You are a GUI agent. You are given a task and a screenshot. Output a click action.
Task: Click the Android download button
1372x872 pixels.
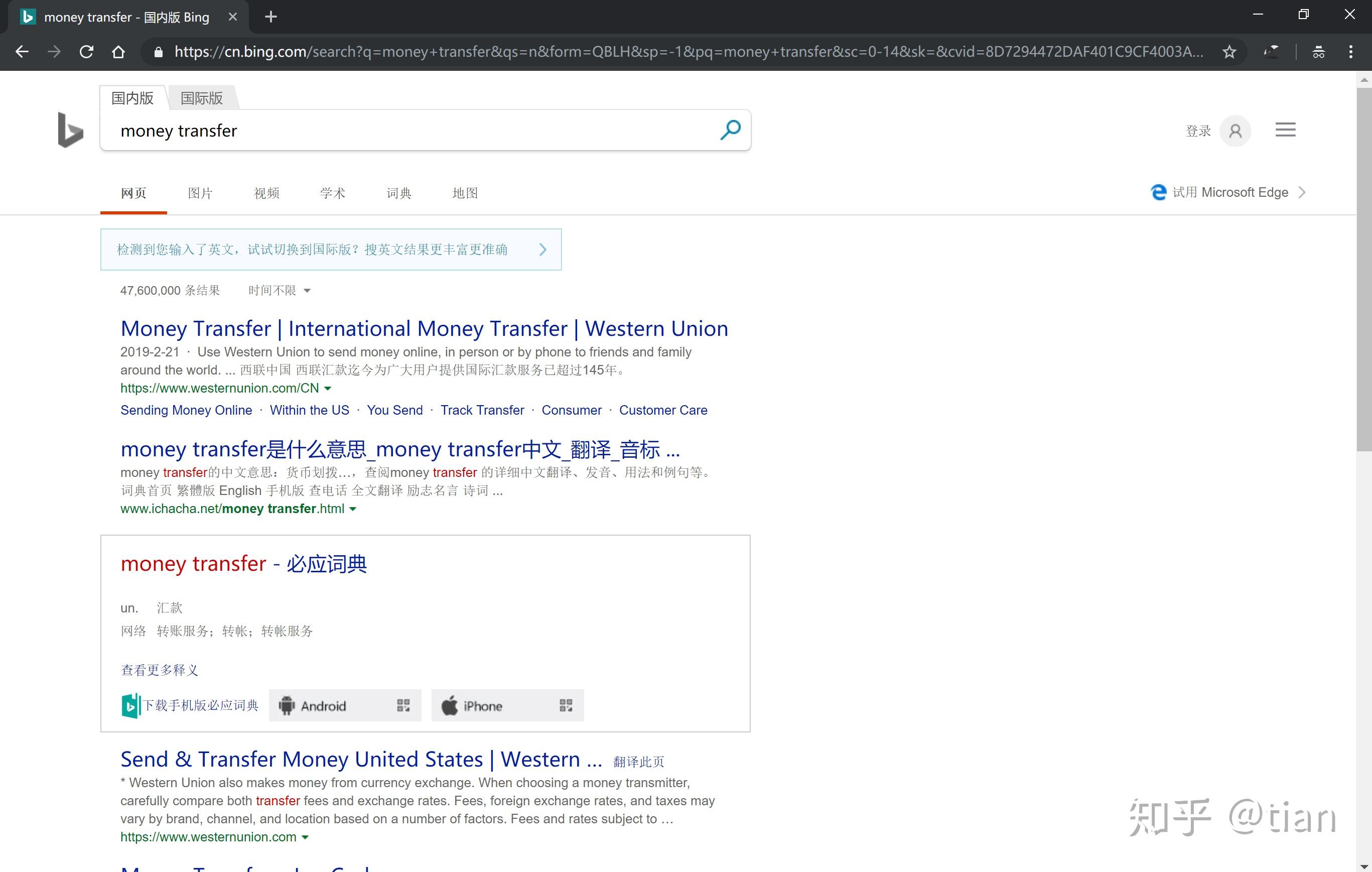click(345, 705)
